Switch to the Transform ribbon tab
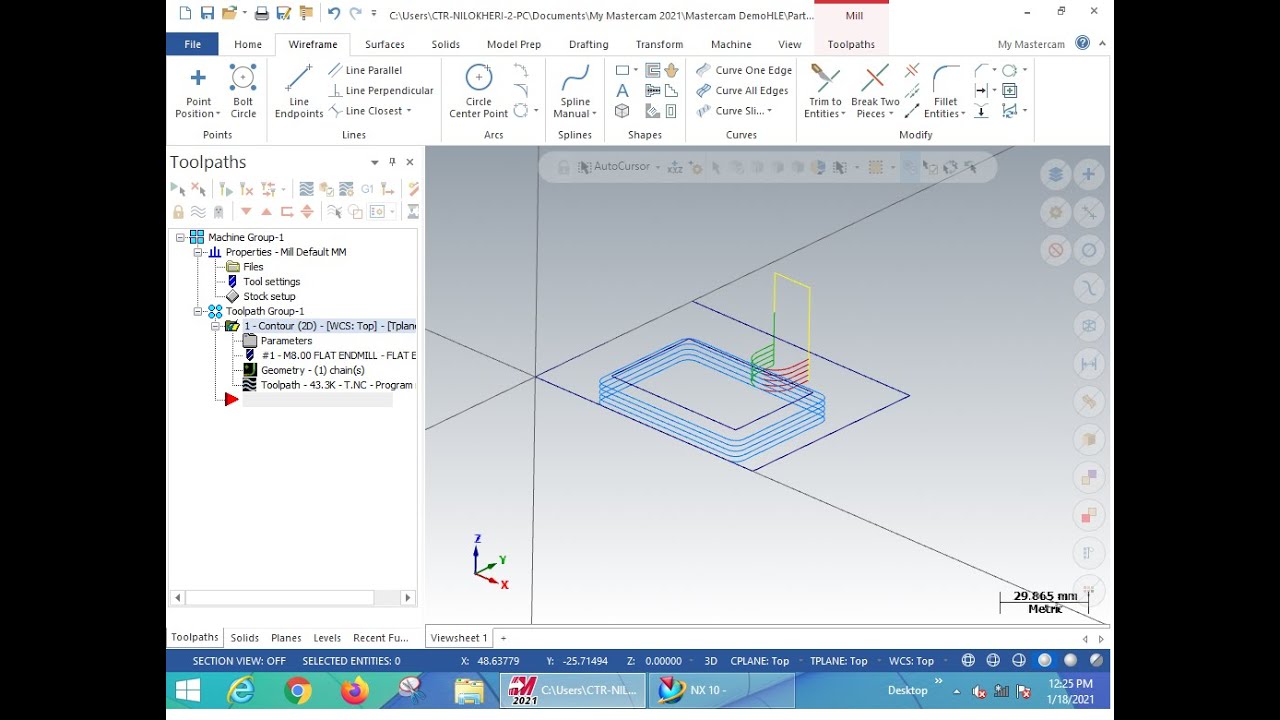This screenshot has width=1280, height=720. (659, 44)
